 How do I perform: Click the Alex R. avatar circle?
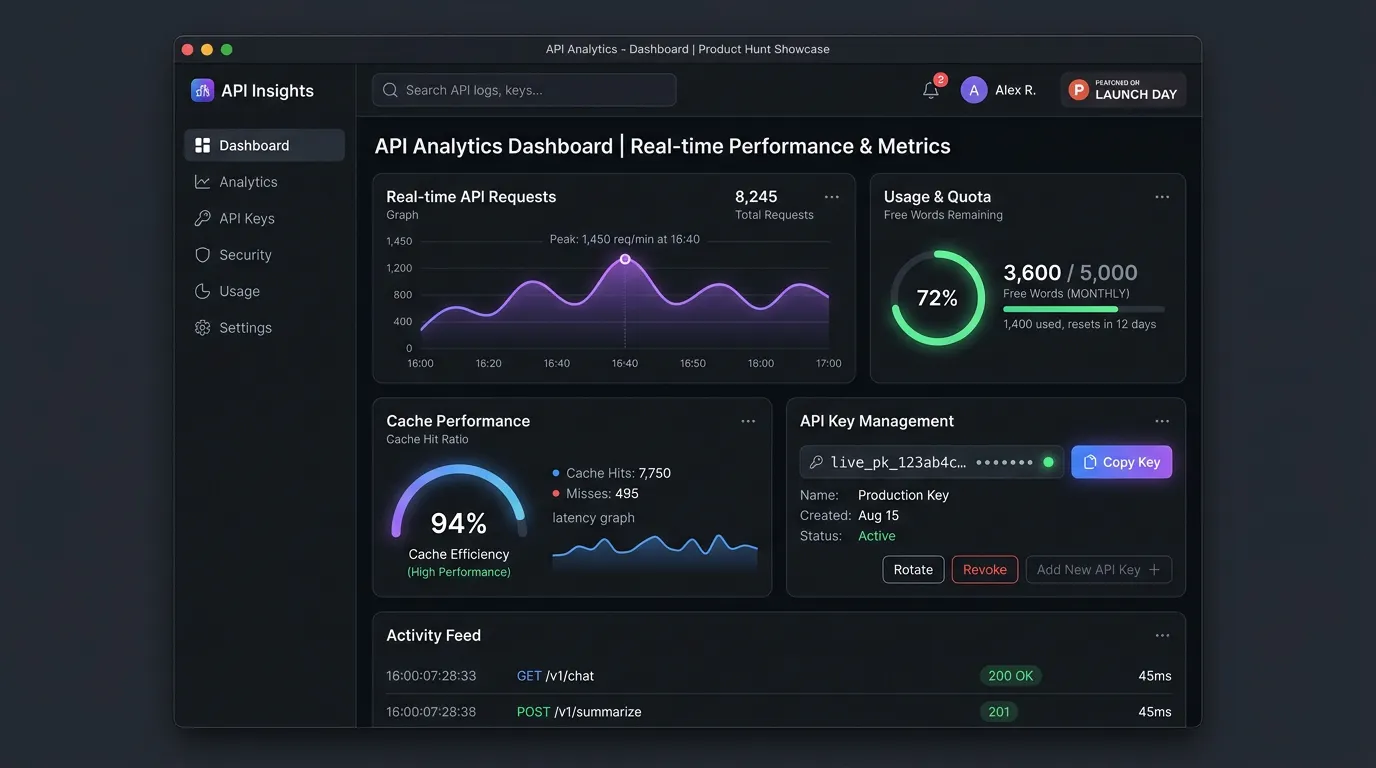[974, 90]
